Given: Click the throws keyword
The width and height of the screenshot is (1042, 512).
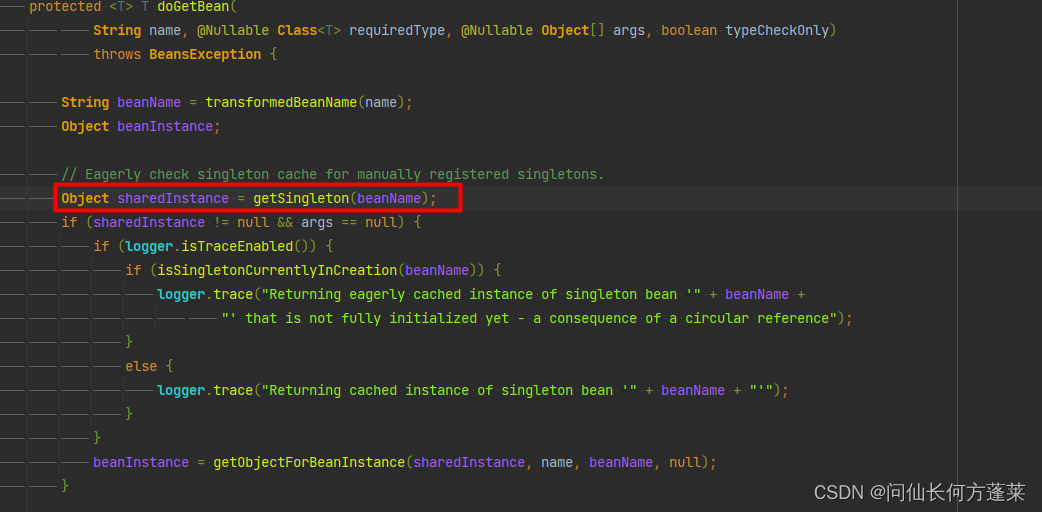Looking at the screenshot, I should click(117, 55).
